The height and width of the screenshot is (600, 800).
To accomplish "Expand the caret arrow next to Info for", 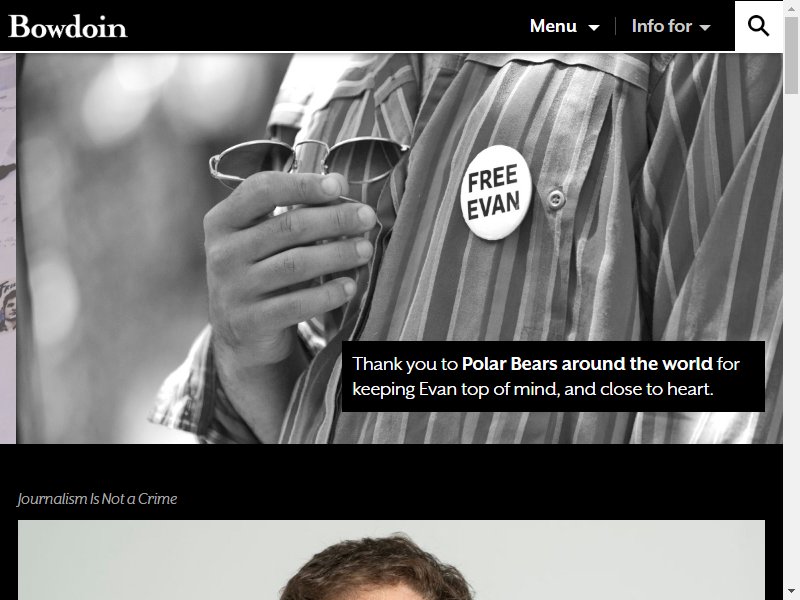I will click(x=705, y=28).
